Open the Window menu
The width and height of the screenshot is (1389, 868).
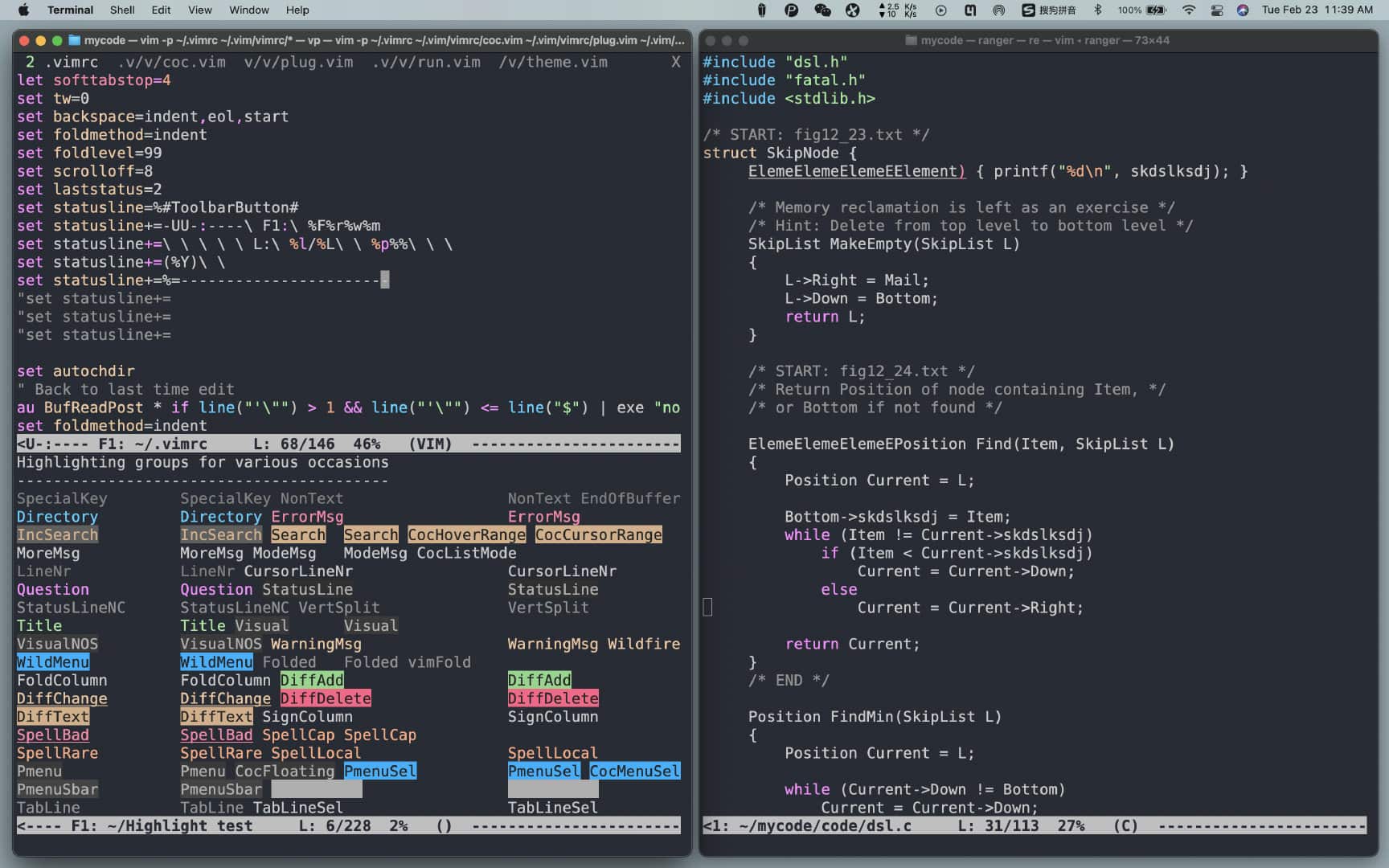pyautogui.click(x=249, y=10)
